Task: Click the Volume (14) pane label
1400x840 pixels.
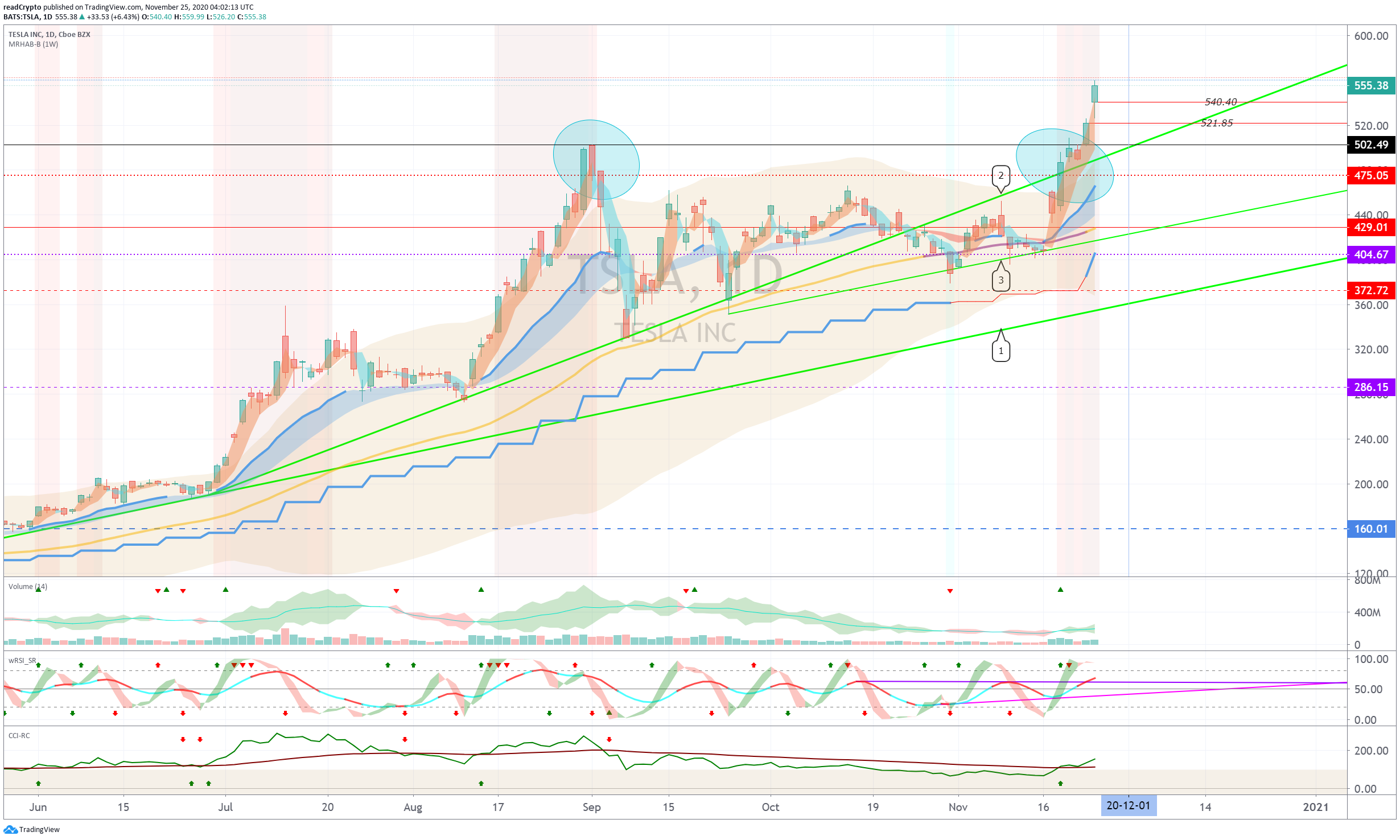Action: coord(28,587)
